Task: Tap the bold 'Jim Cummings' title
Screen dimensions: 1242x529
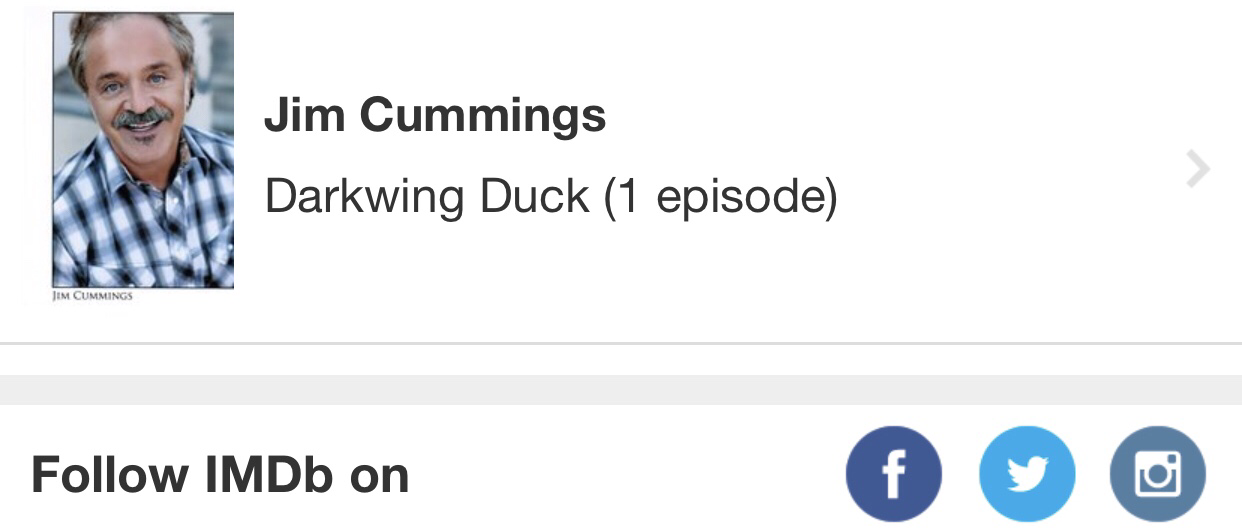Action: tap(435, 115)
